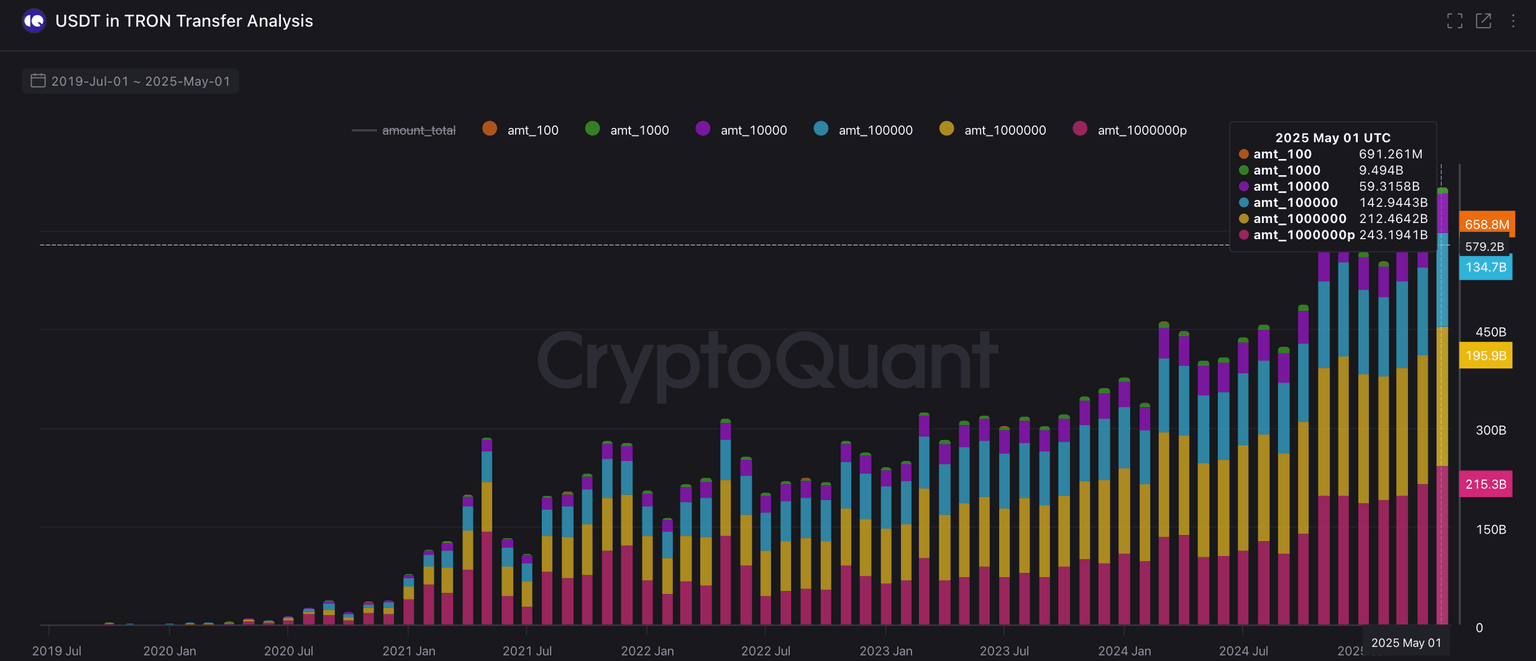Viewport: 1536px width, 661px height.
Task: Enter fullscreen chart view
Action: [x=1455, y=21]
